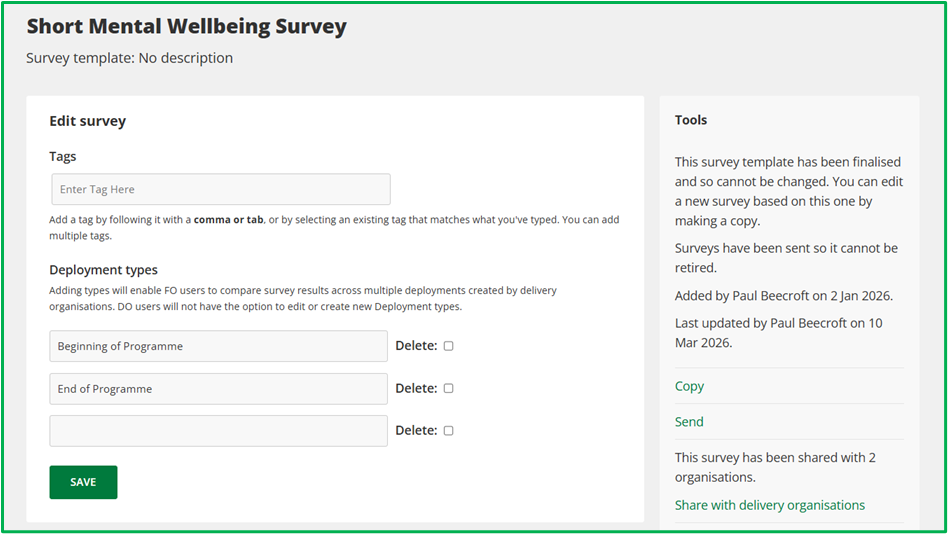Check Delete box beside End of Programme
This screenshot has width=948, height=534.
coord(448,388)
